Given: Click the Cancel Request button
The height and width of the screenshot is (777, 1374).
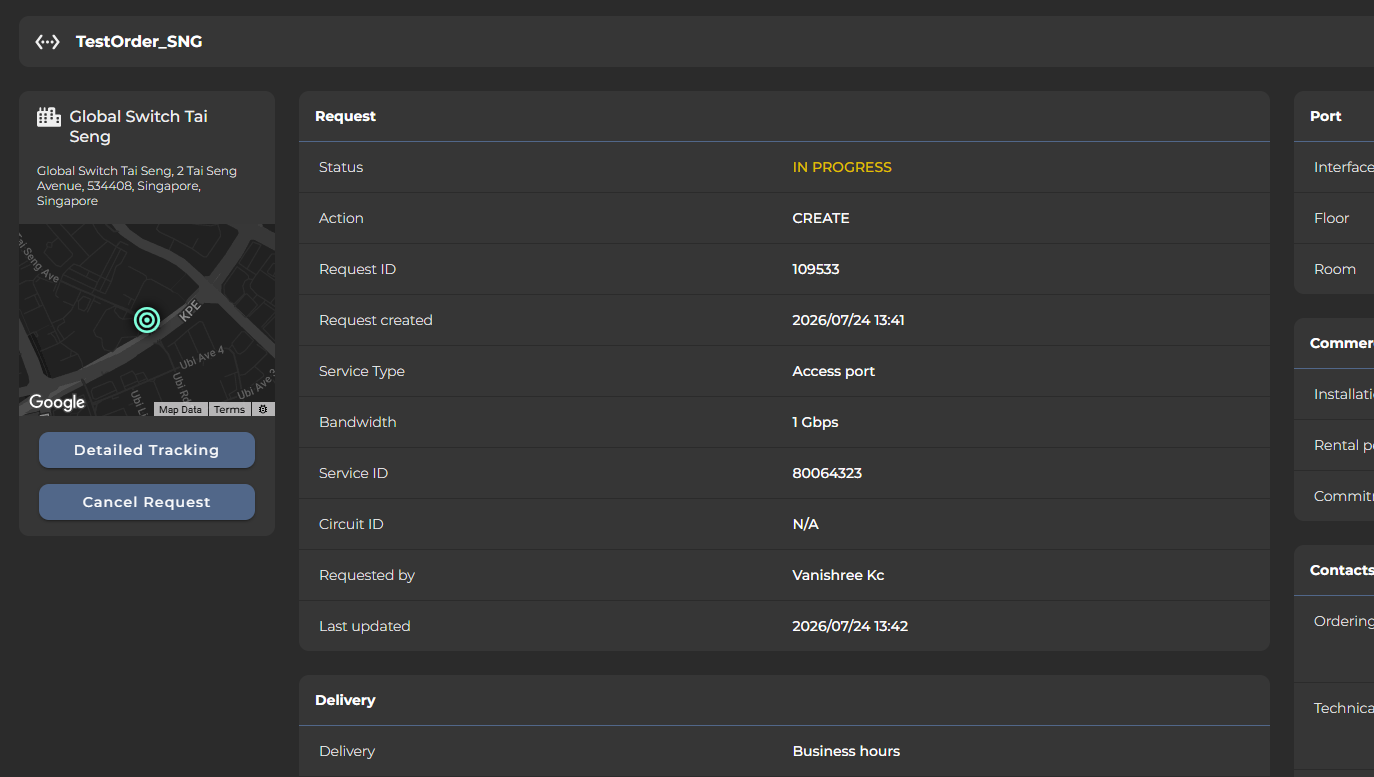Looking at the screenshot, I should coord(147,502).
